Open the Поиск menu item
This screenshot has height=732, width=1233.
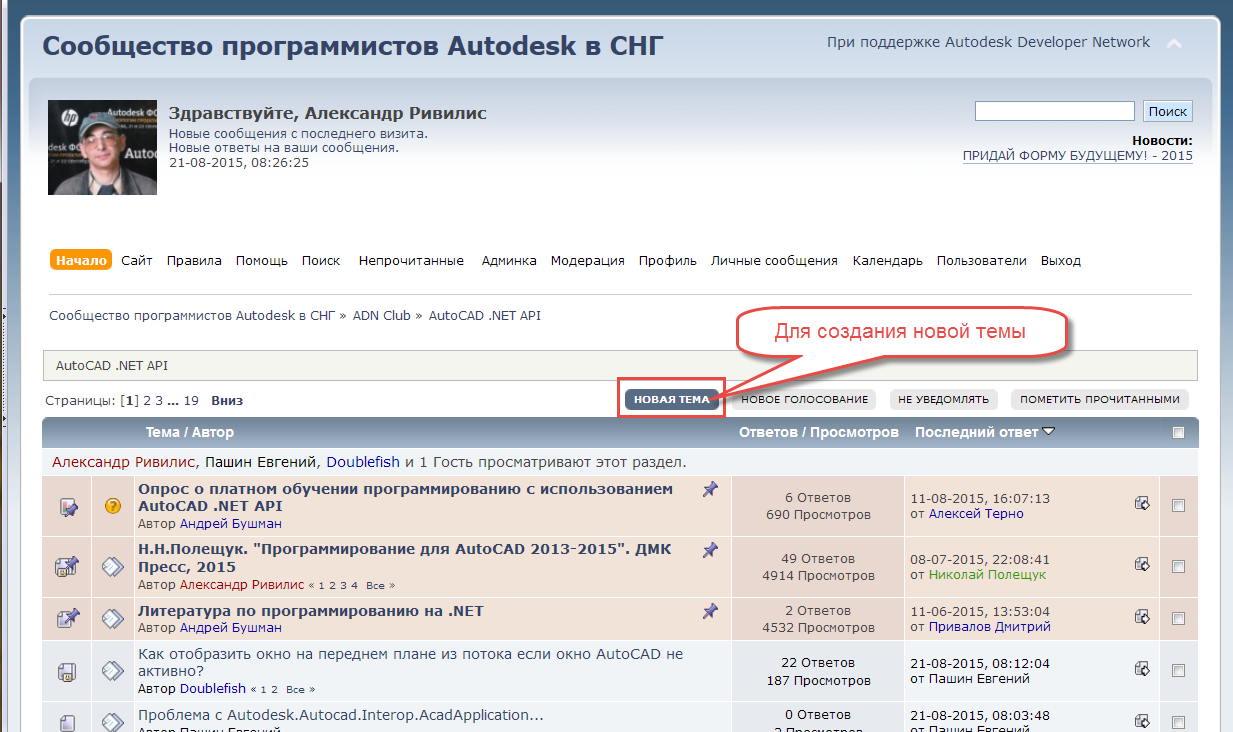point(321,261)
